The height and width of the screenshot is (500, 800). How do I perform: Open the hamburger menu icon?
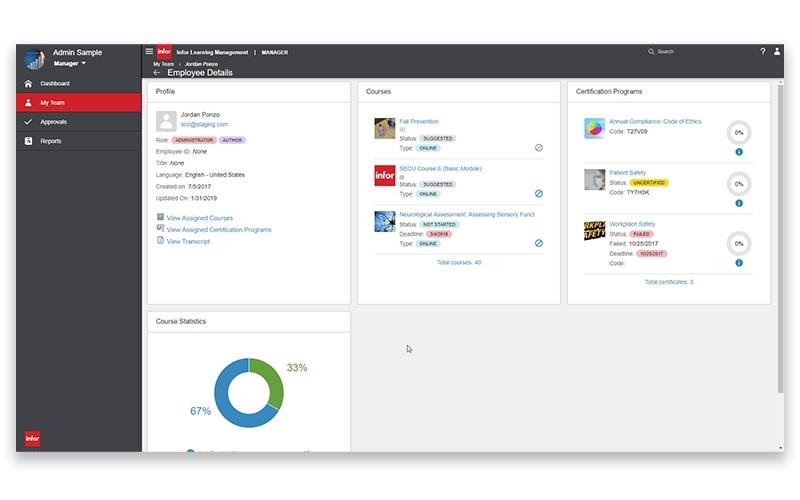point(149,51)
